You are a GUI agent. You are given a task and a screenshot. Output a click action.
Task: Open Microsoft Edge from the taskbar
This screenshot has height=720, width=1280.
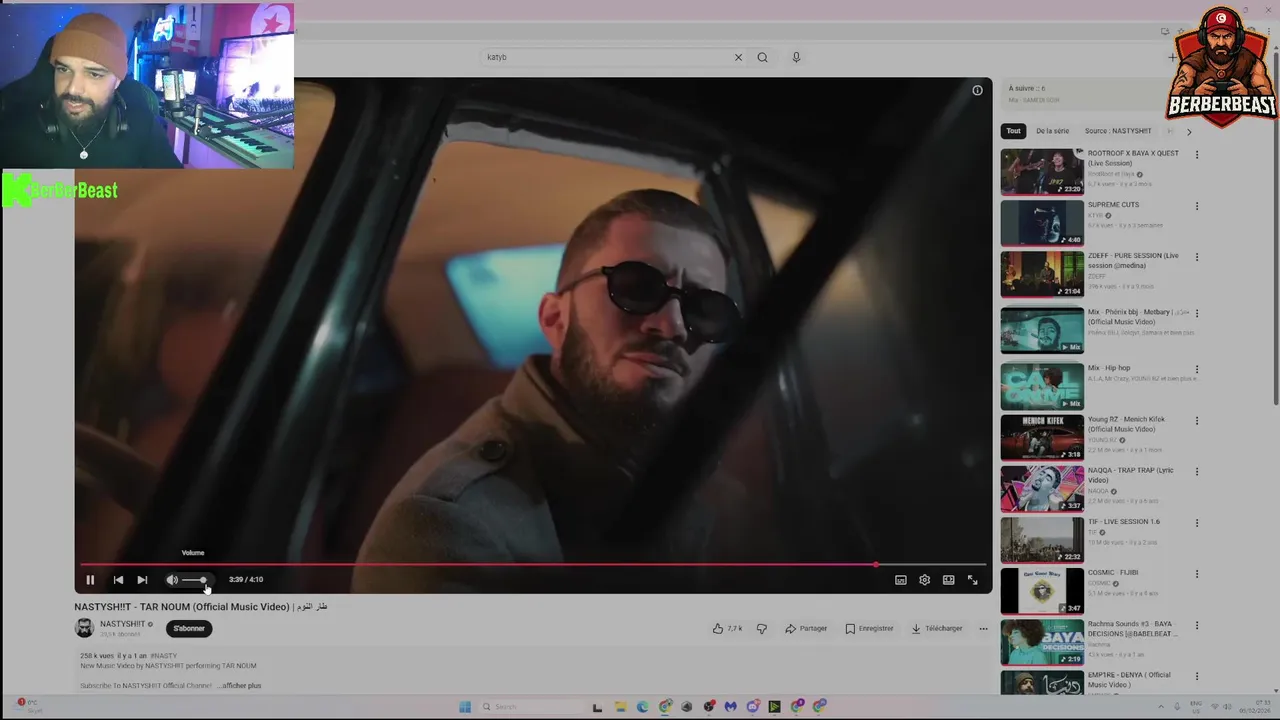[x=642, y=707]
